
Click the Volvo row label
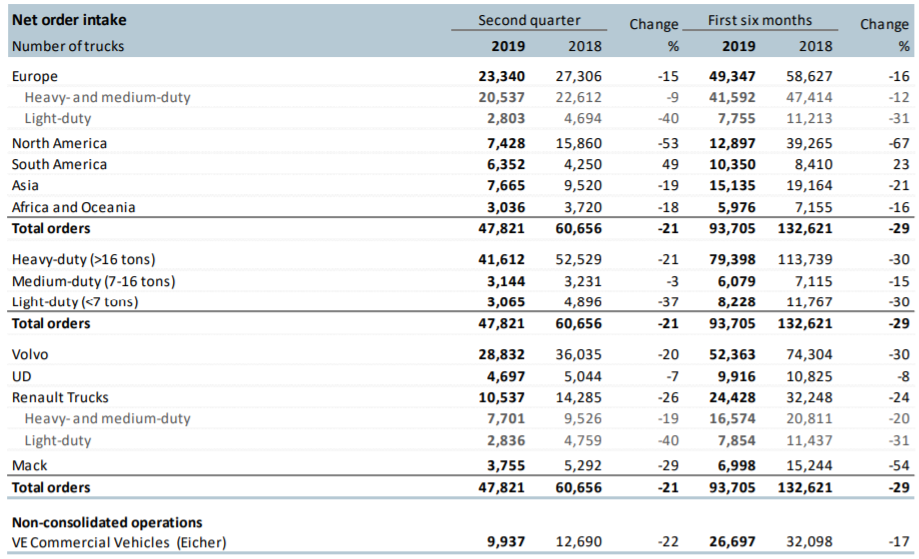coord(30,355)
